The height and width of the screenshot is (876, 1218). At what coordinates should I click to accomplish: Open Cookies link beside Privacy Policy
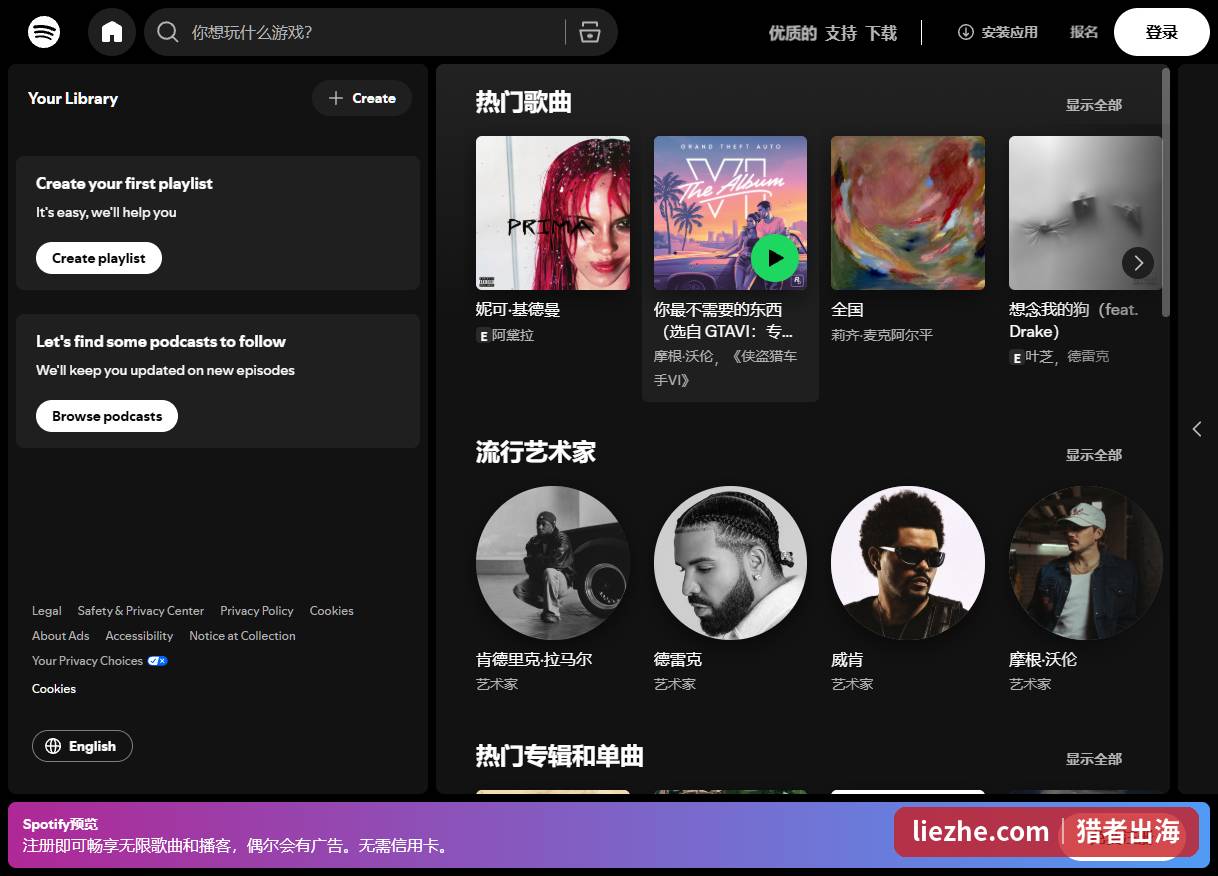(331, 611)
